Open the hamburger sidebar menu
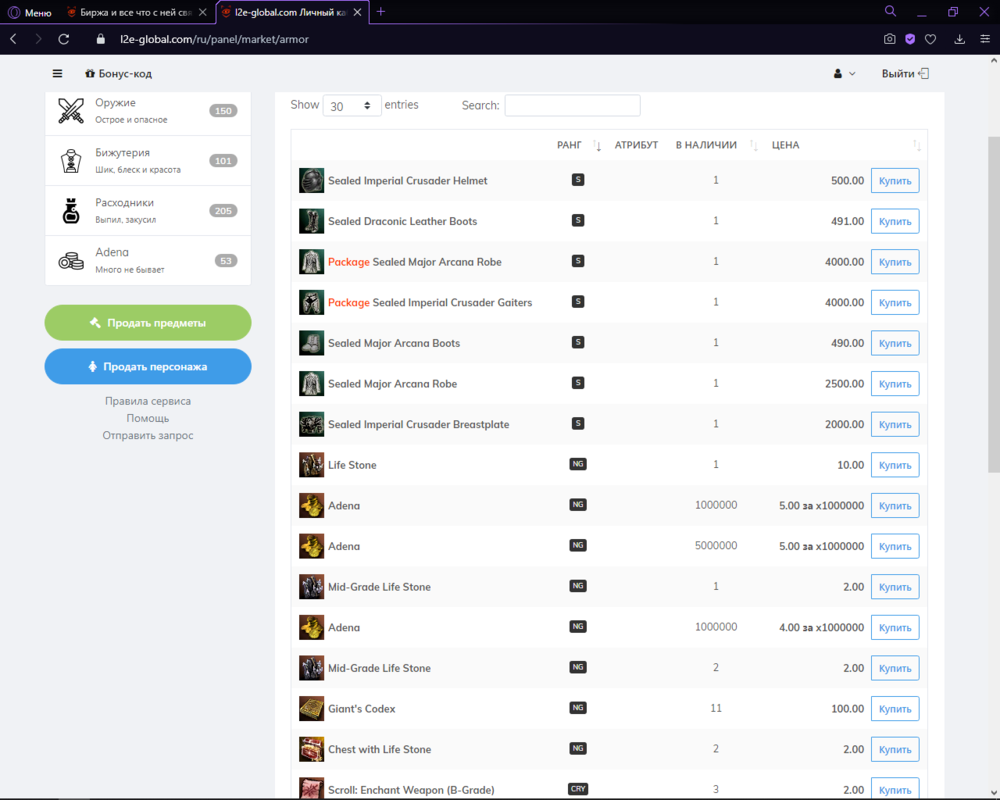 coord(57,73)
